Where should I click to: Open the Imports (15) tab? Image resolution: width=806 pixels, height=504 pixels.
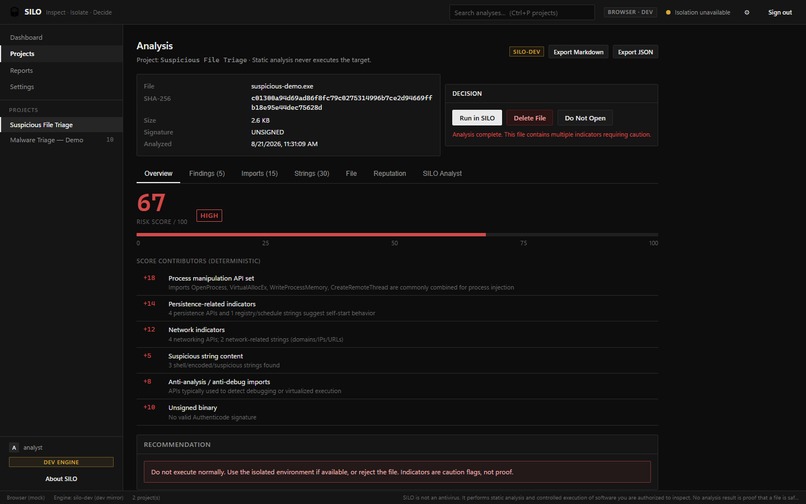tap(260, 173)
